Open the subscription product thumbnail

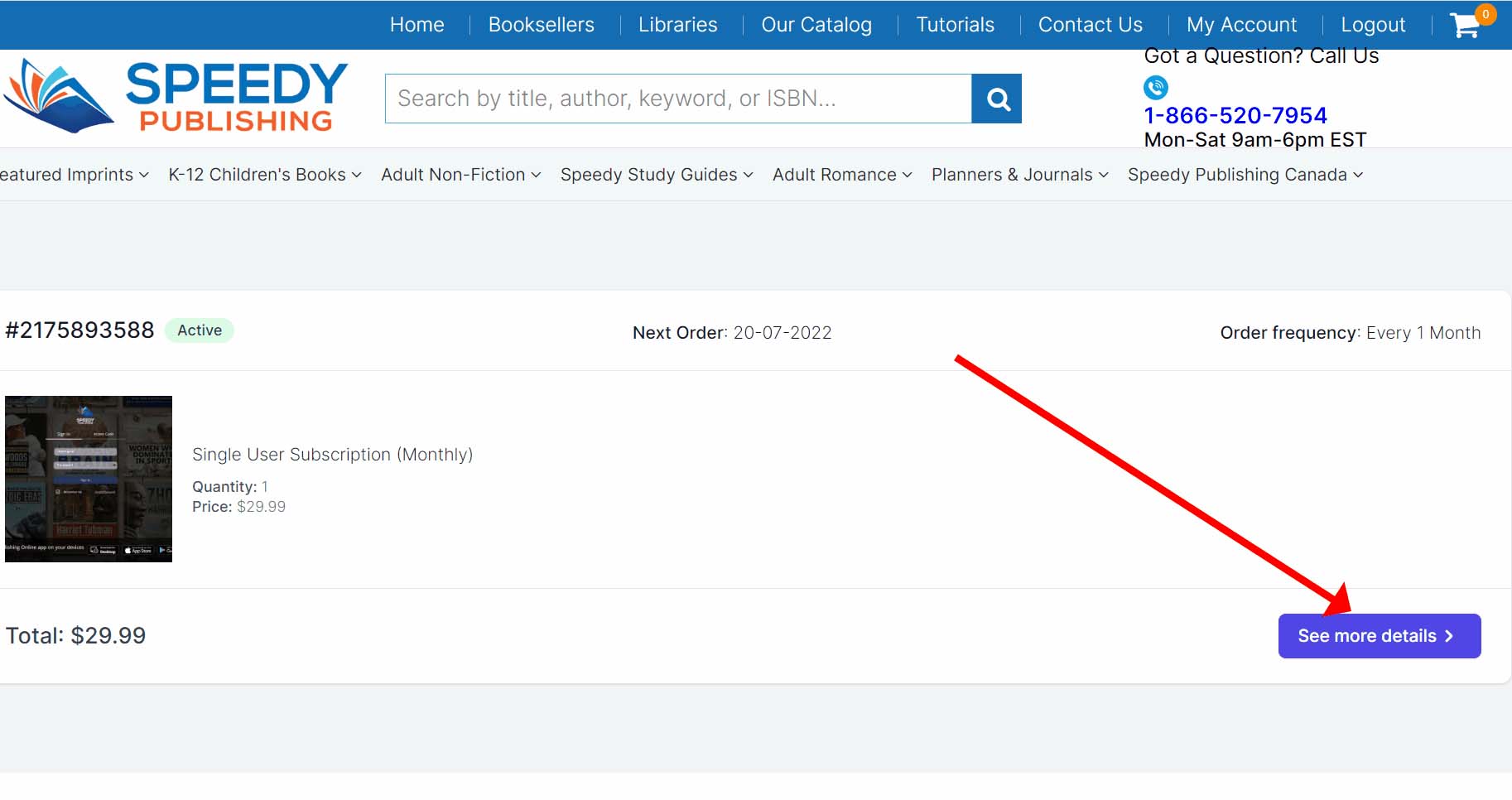(x=89, y=479)
